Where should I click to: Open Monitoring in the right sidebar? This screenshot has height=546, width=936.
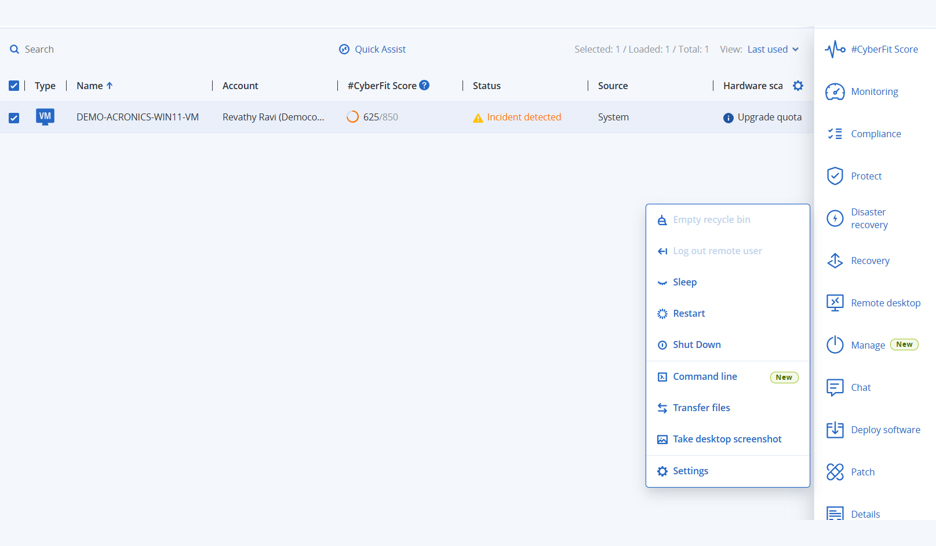874,91
